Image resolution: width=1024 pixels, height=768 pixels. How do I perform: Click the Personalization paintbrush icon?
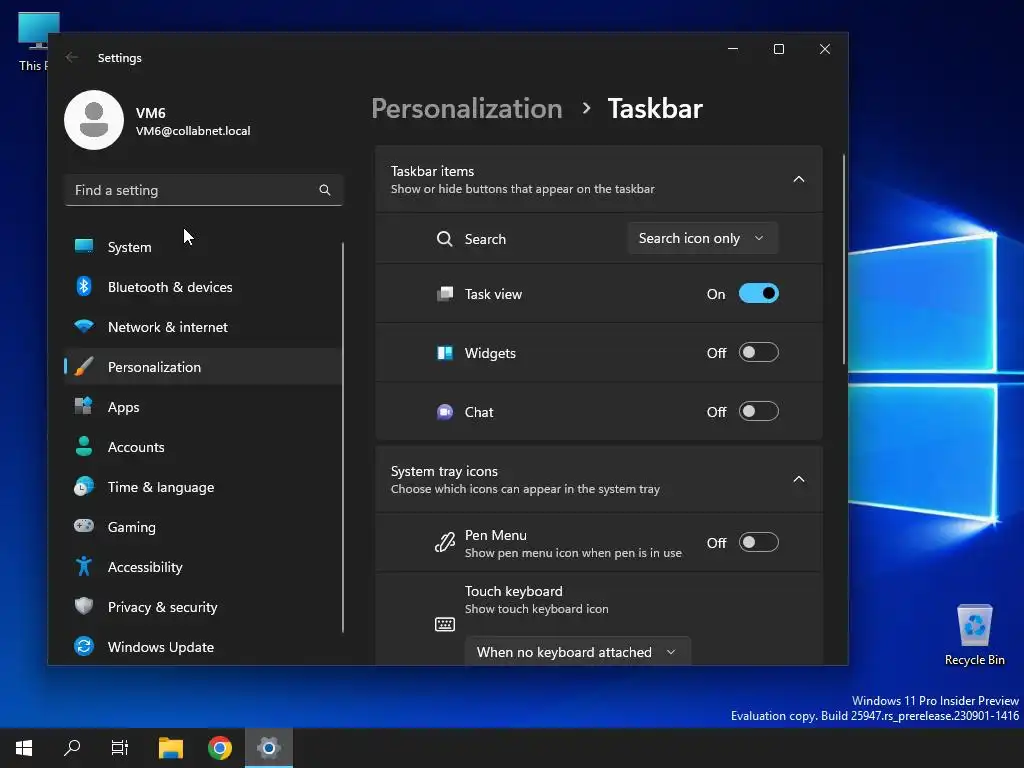tap(84, 366)
